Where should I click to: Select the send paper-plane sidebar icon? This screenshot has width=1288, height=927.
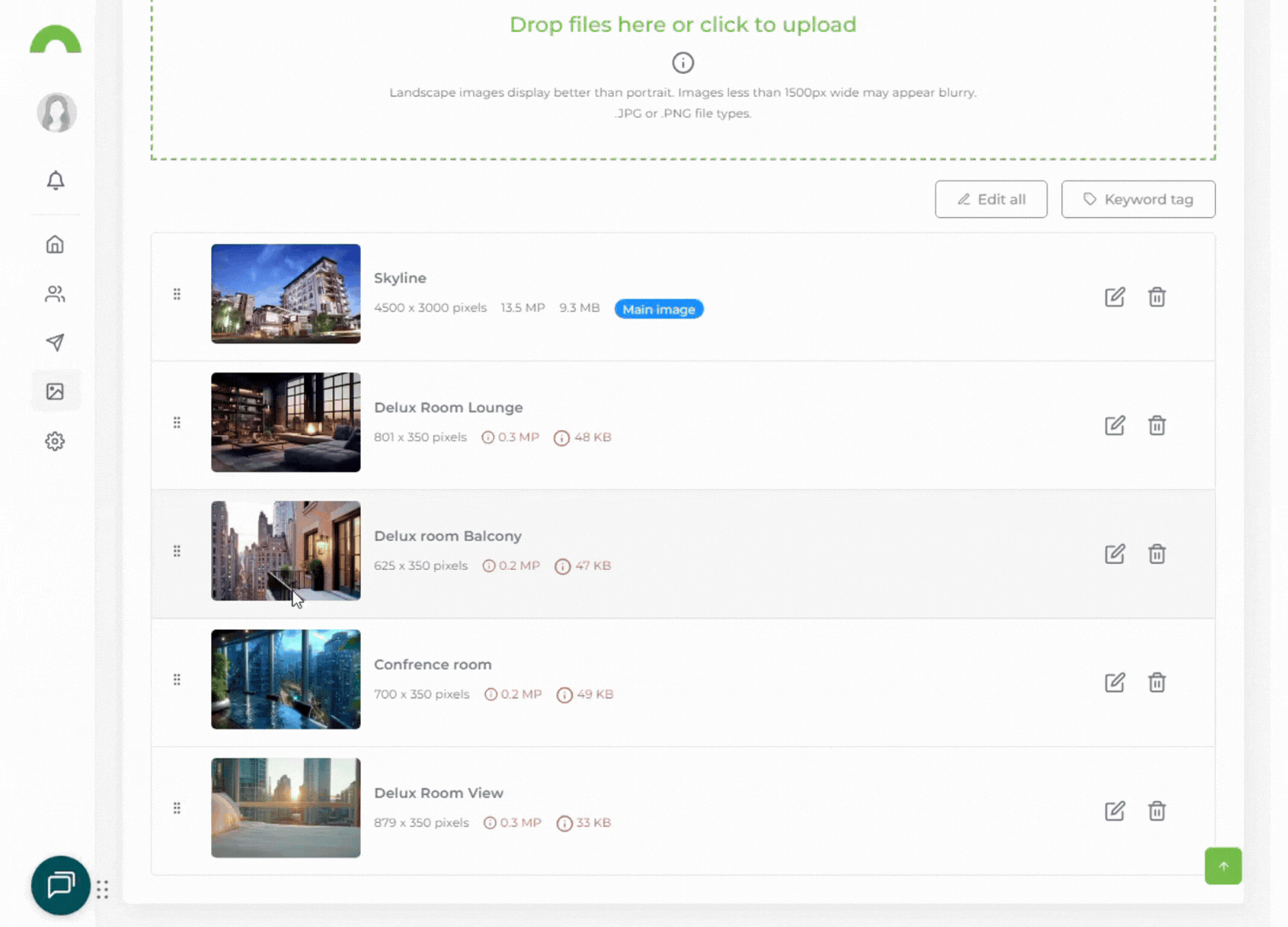pyautogui.click(x=55, y=342)
